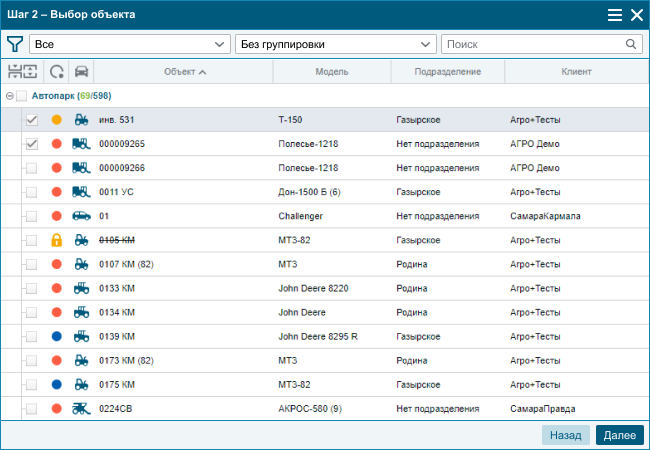Click the collapse-all rows icon in header

(14, 72)
